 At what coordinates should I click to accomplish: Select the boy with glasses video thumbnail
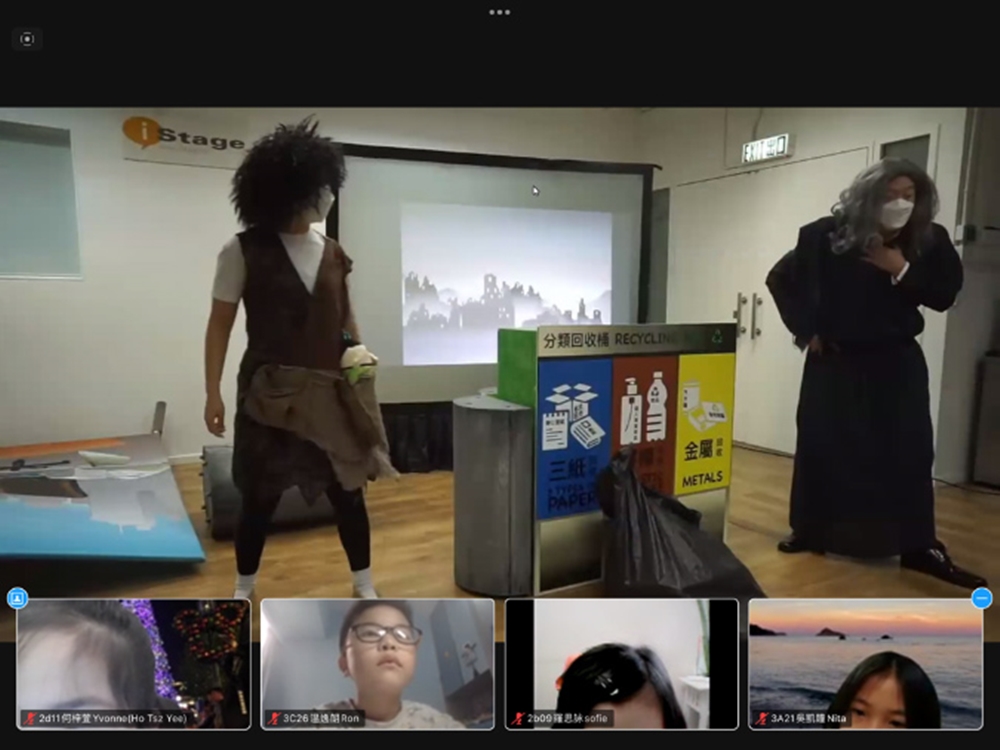(x=378, y=664)
